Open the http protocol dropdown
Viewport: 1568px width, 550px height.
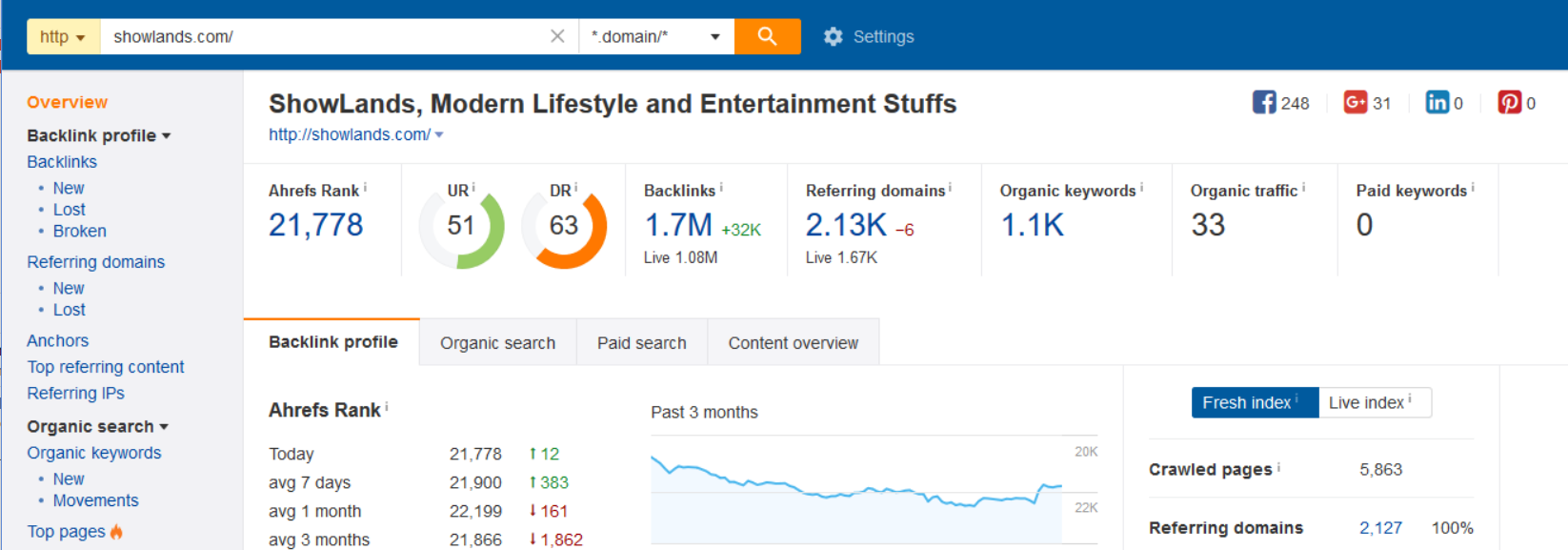pyautogui.click(x=63, y=36)
